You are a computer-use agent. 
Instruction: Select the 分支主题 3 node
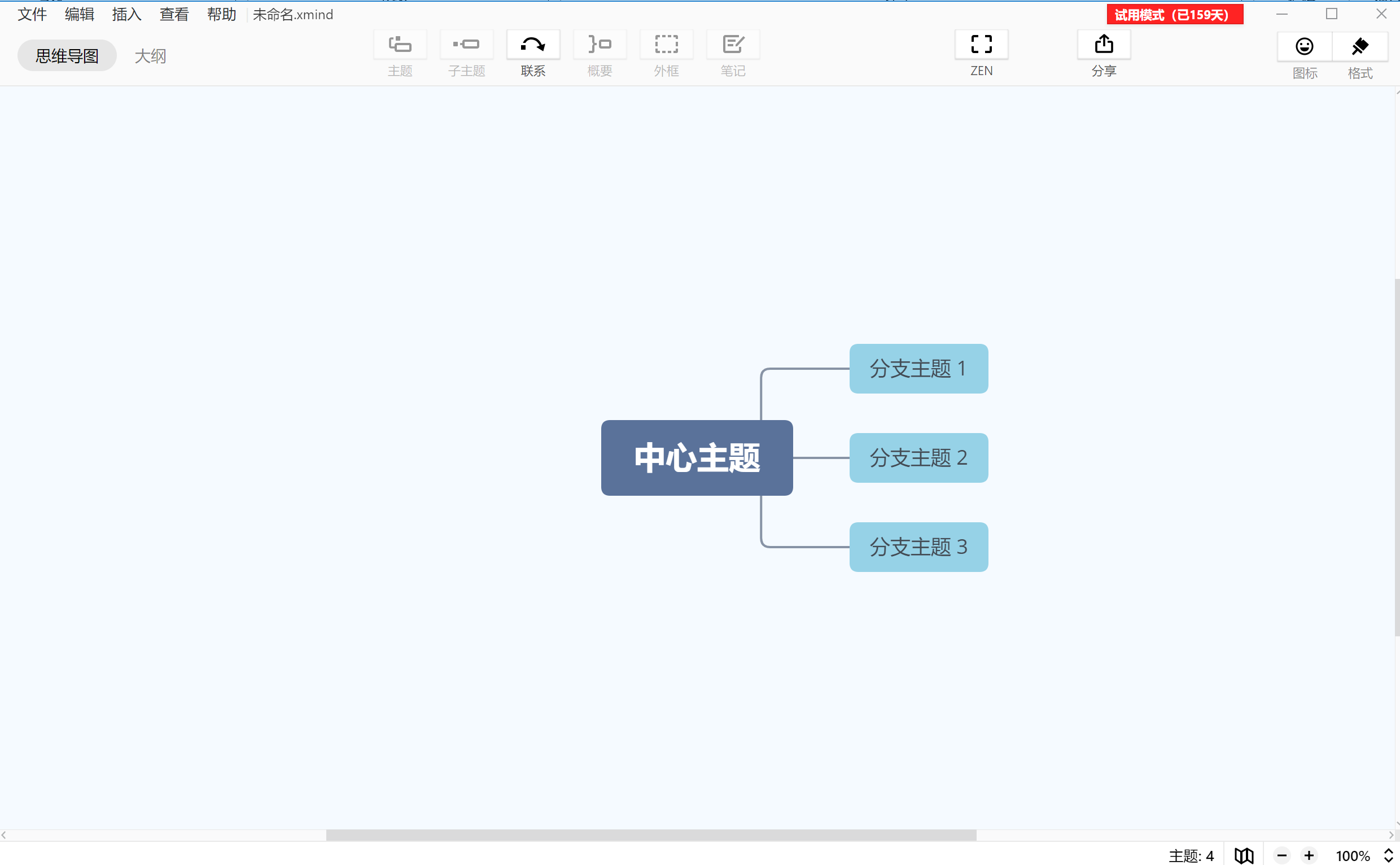click(x=918, y=547)
